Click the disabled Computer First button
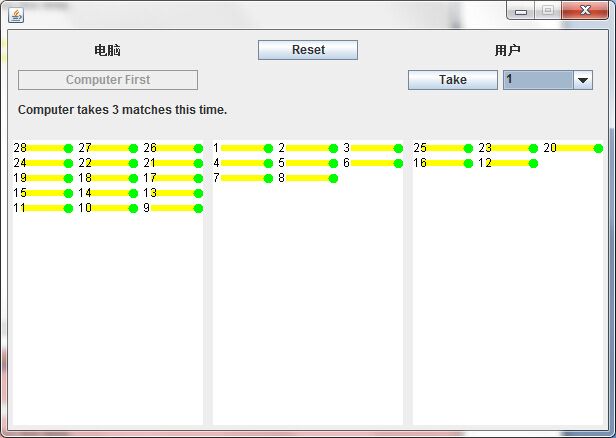The width and height of the screenshot is (616, 438). [108, 80]
